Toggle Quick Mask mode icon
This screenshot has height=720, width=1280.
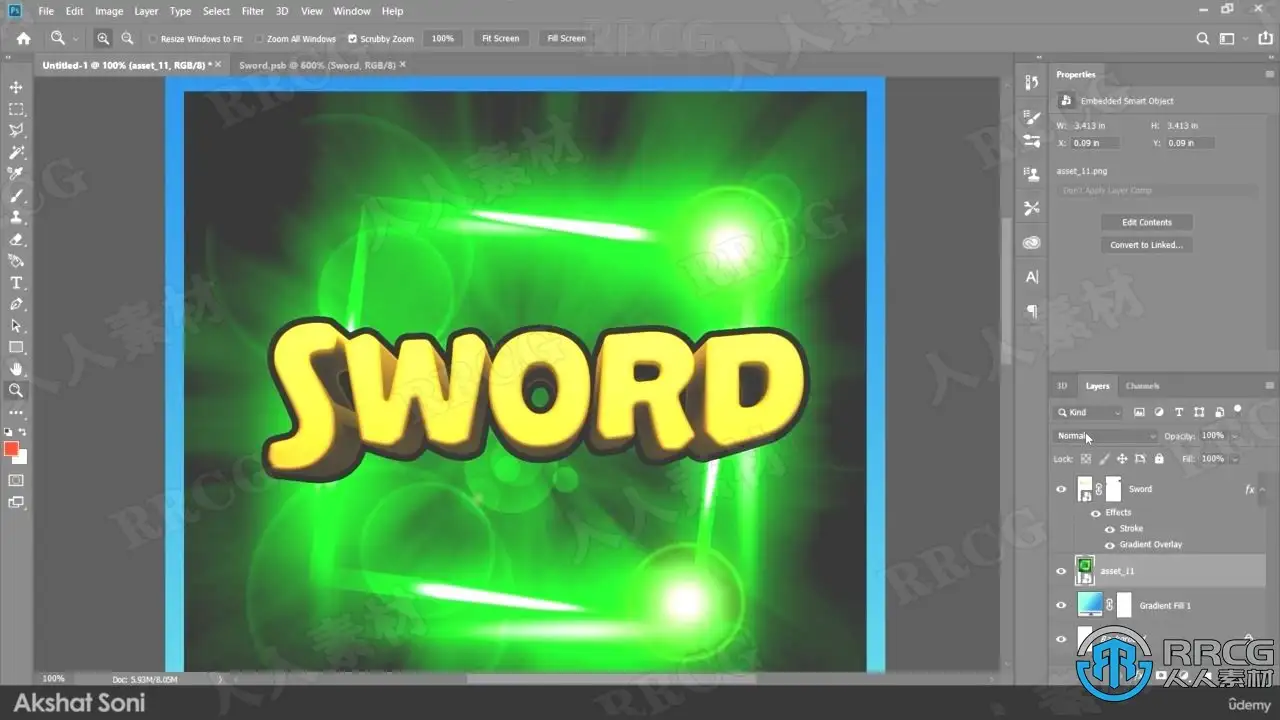pos(16,480)
